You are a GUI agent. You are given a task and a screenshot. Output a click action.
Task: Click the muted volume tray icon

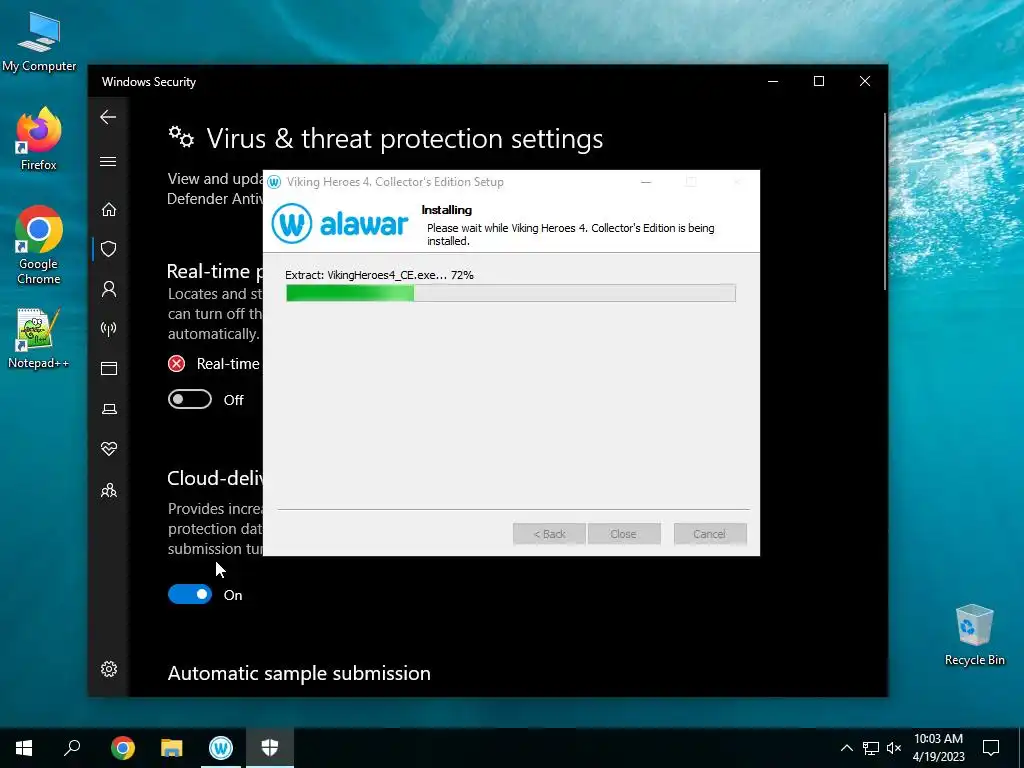click(x=894, y=748)
